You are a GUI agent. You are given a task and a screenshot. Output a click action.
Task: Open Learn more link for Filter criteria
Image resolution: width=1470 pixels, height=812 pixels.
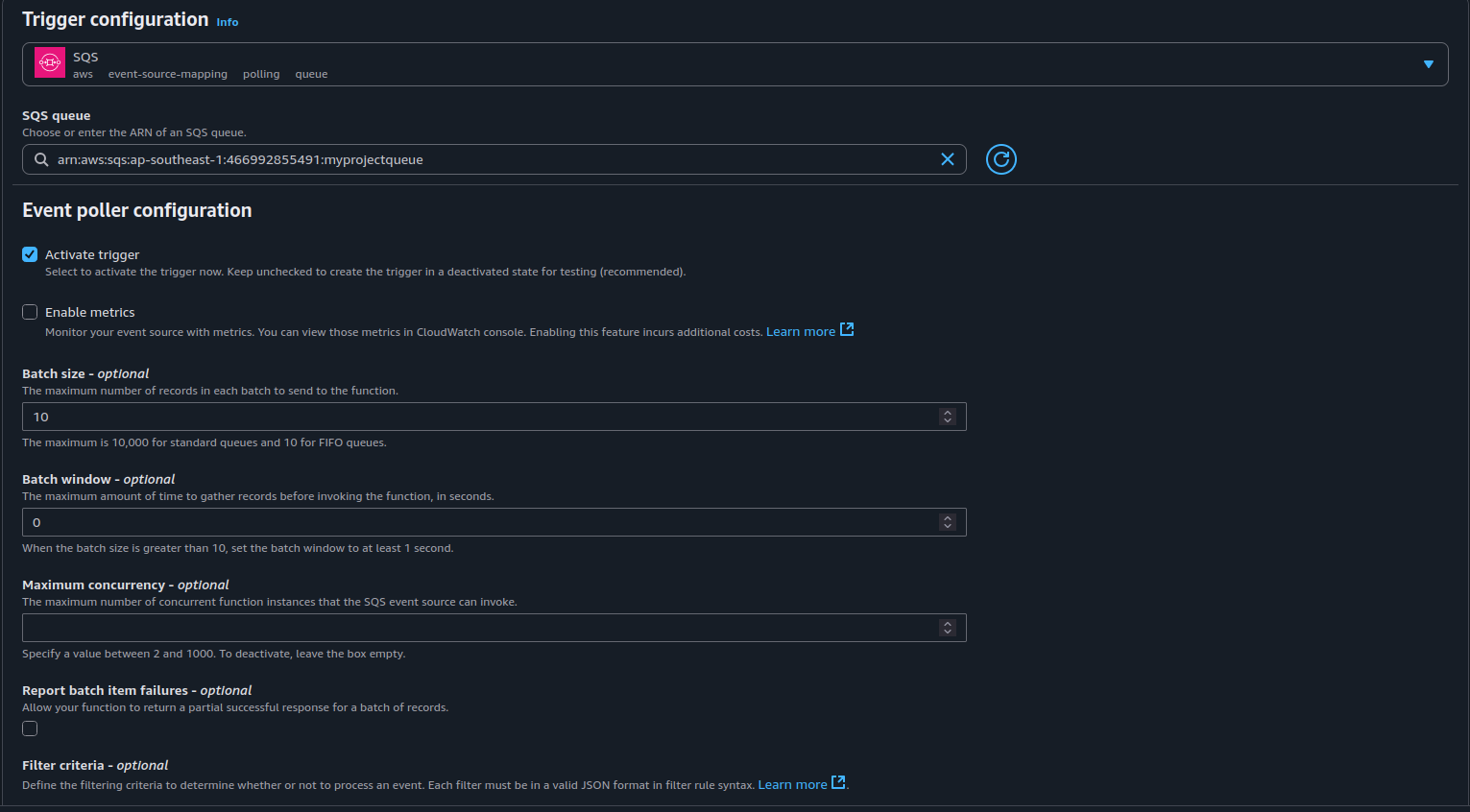tap(792, 785)
